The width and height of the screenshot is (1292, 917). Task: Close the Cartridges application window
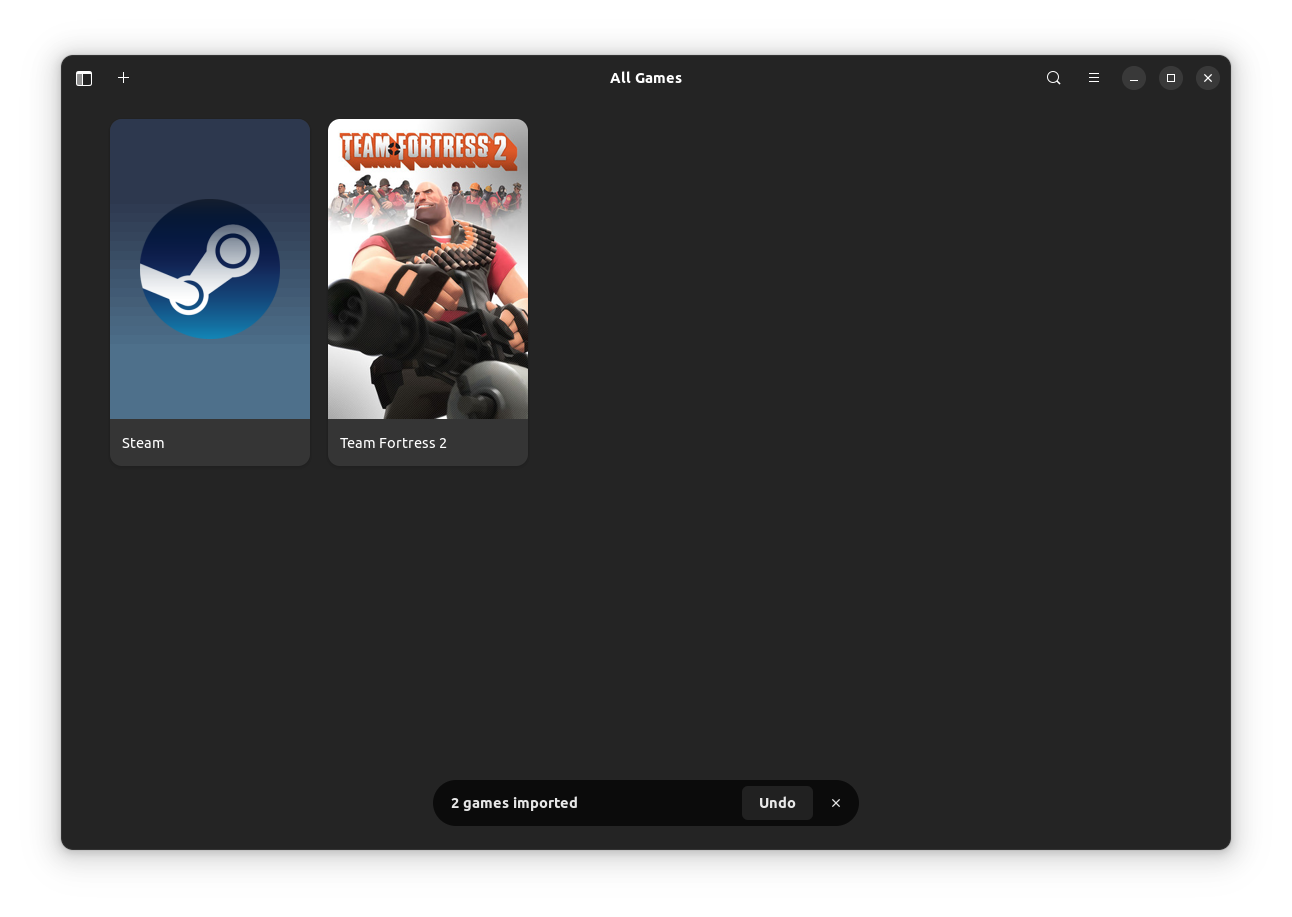1207,77
